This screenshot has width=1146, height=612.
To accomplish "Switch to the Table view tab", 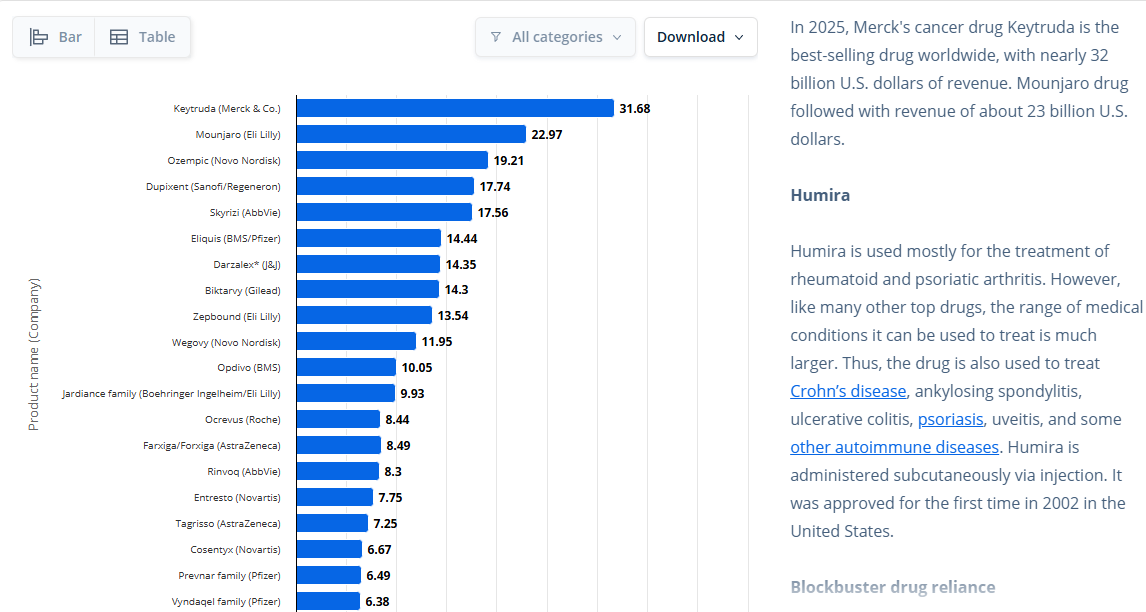I will (143, 37).
